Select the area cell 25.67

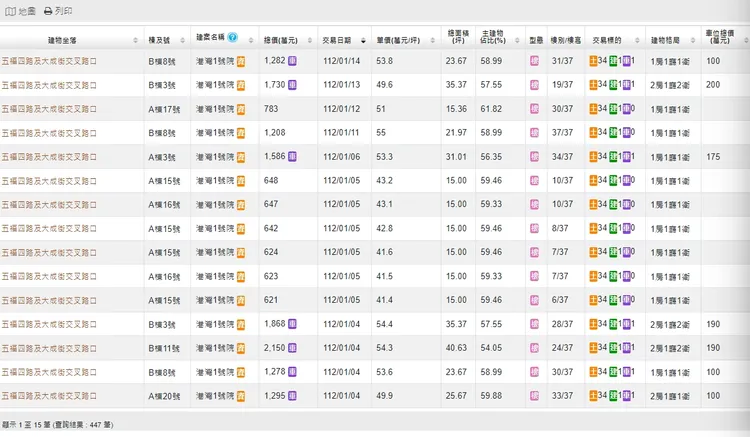(x=456, y=395)
